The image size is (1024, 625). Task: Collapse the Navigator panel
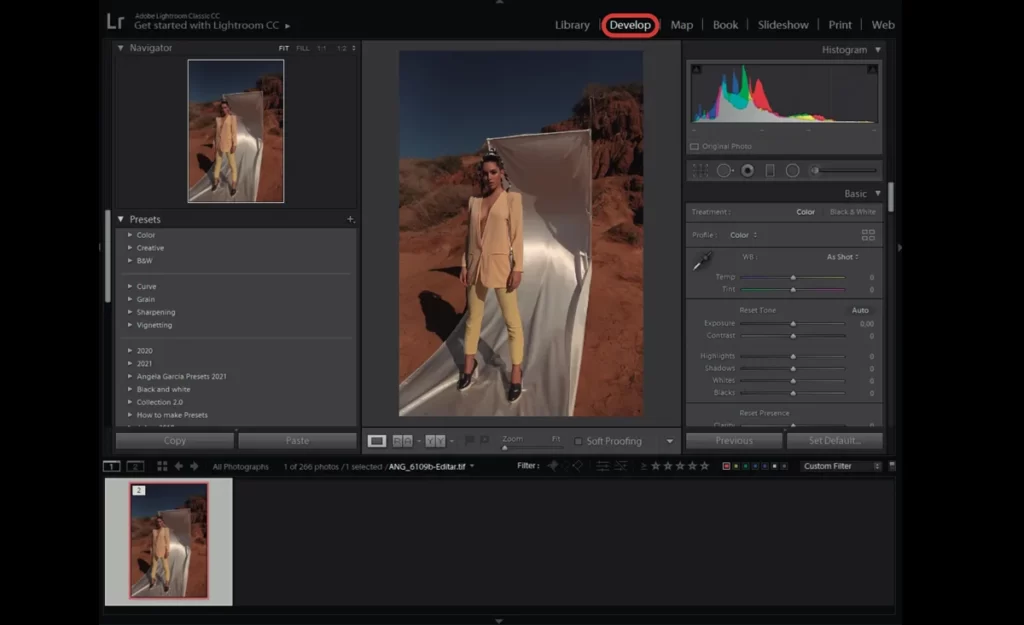[x=120, y=48]
